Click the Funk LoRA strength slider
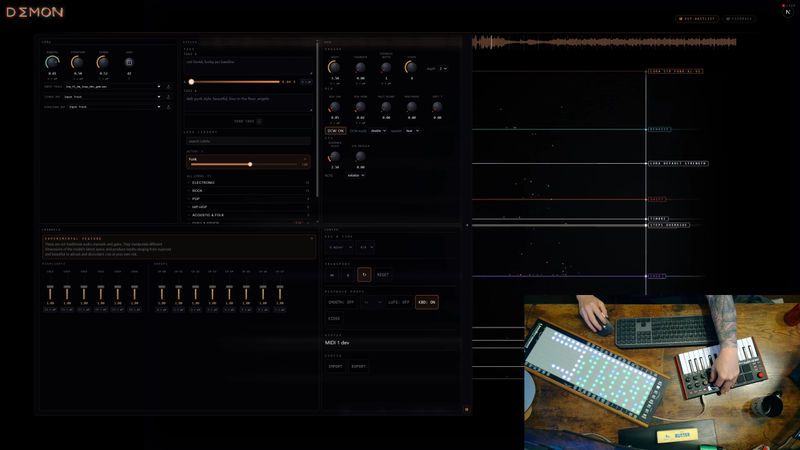This screenshot has width=800, height=450. click(x=244, y=164)
